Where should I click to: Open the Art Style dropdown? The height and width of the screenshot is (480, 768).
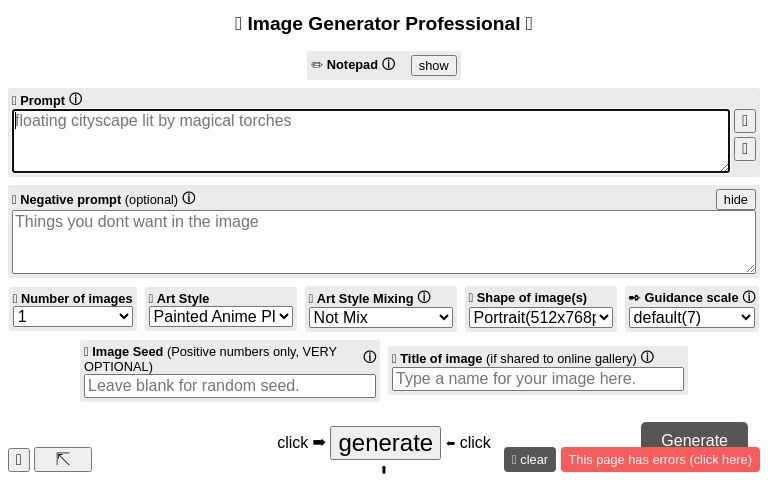click(x=220, y=317)
